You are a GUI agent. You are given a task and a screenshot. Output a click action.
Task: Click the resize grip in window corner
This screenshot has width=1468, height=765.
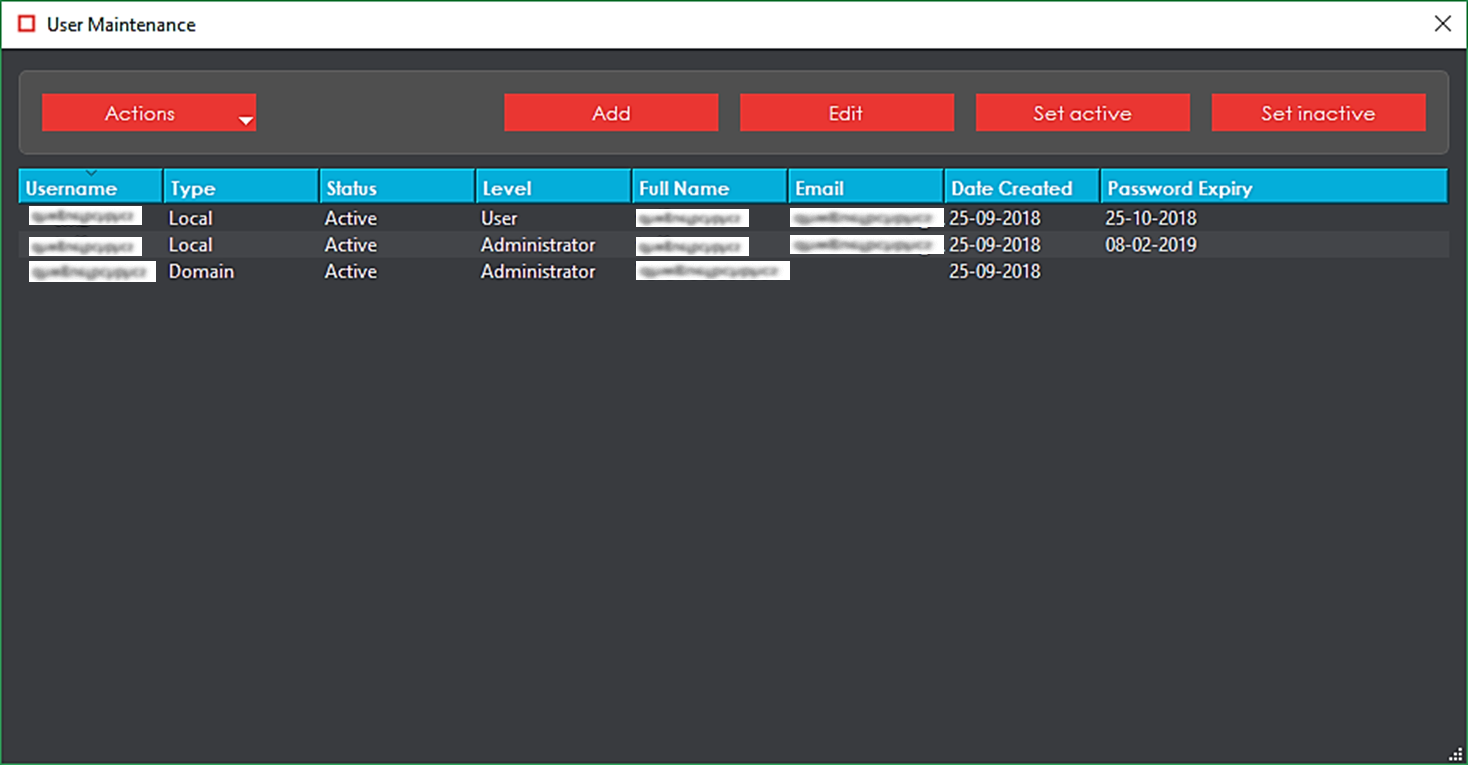(1455, 754)
